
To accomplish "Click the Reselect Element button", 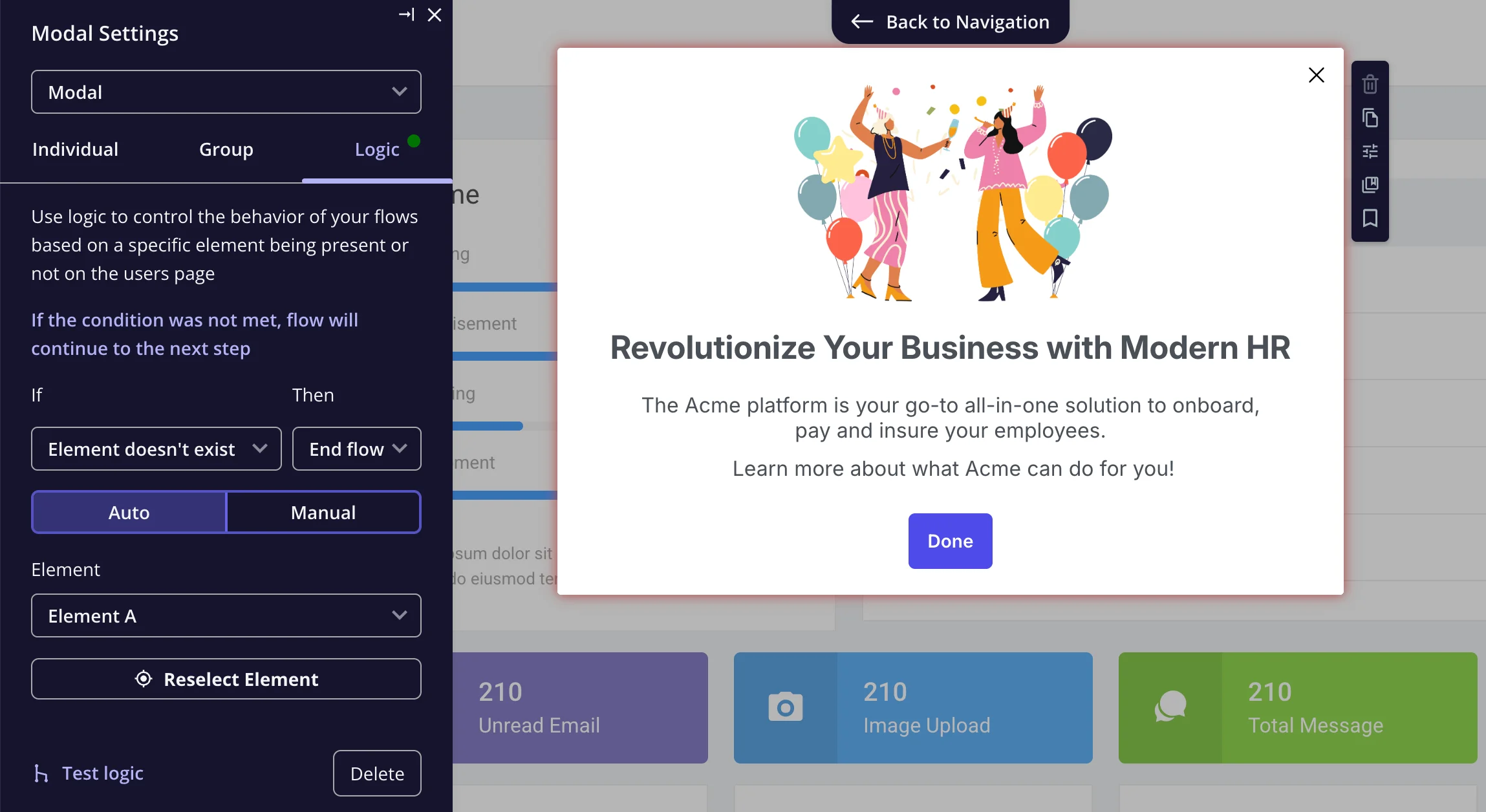I will [226, 679].
